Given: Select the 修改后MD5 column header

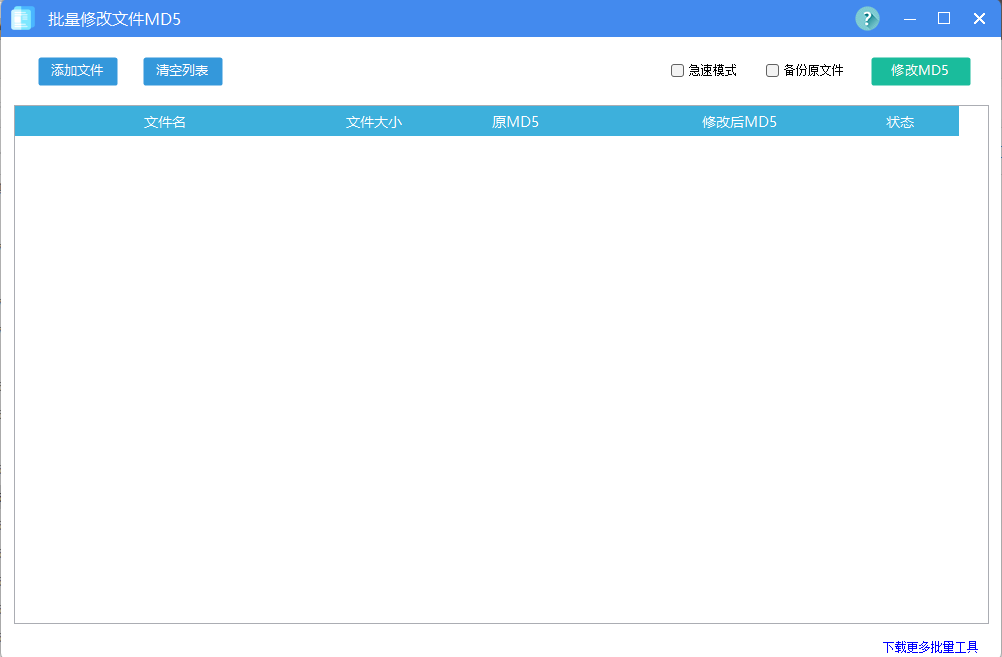Looking at the screenshot, I should (x=739, y=121).
